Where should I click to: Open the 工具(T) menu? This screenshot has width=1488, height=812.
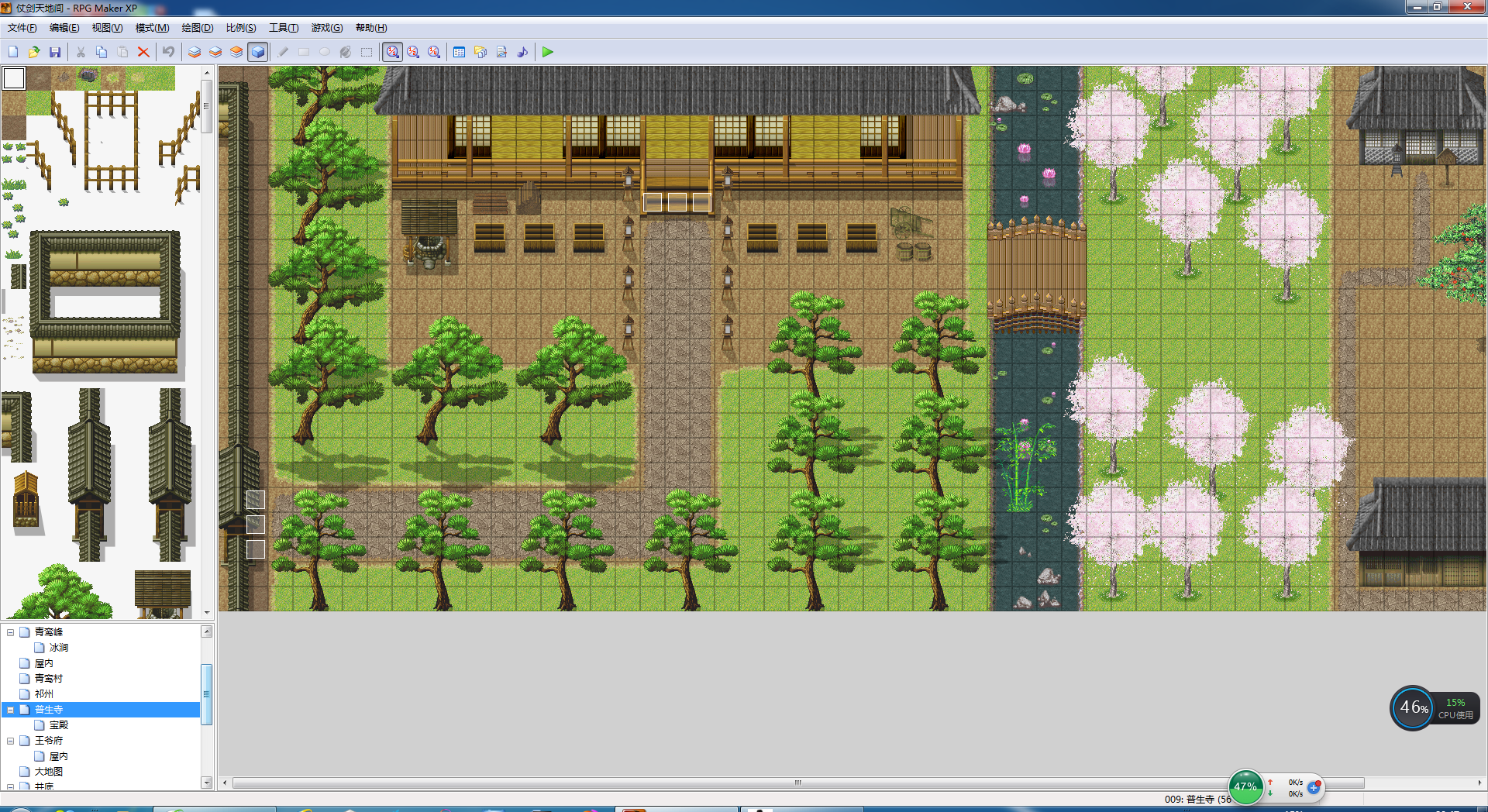[284, 28]
